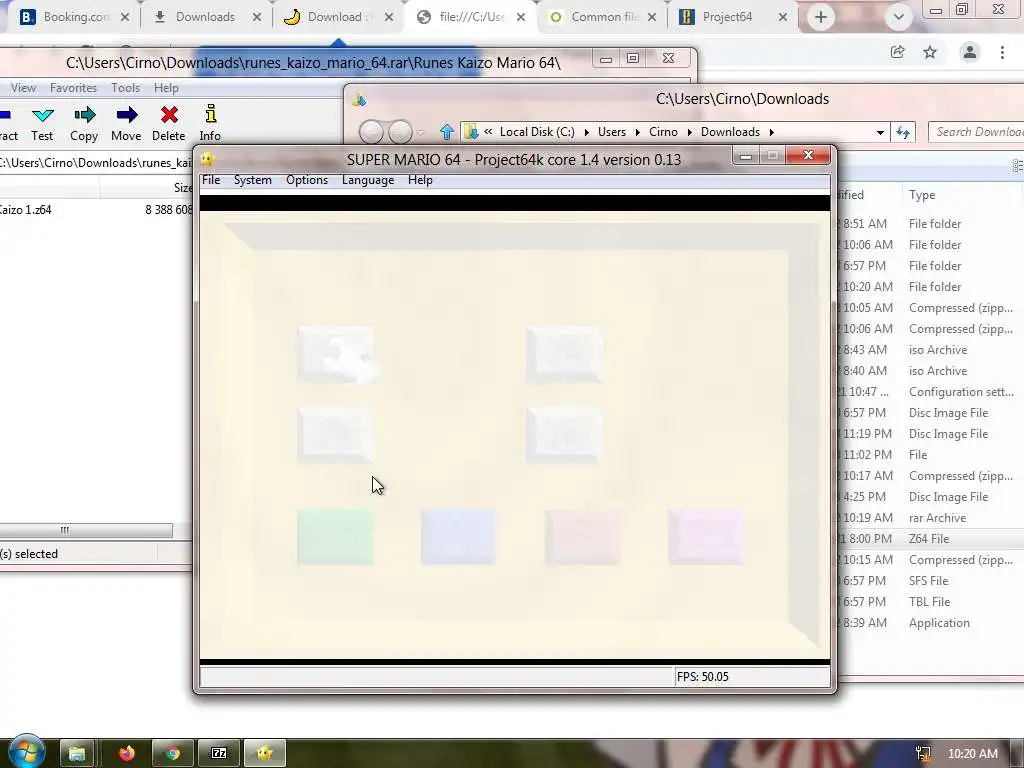Open the Project64k taskbar icon

pos(264,754)
